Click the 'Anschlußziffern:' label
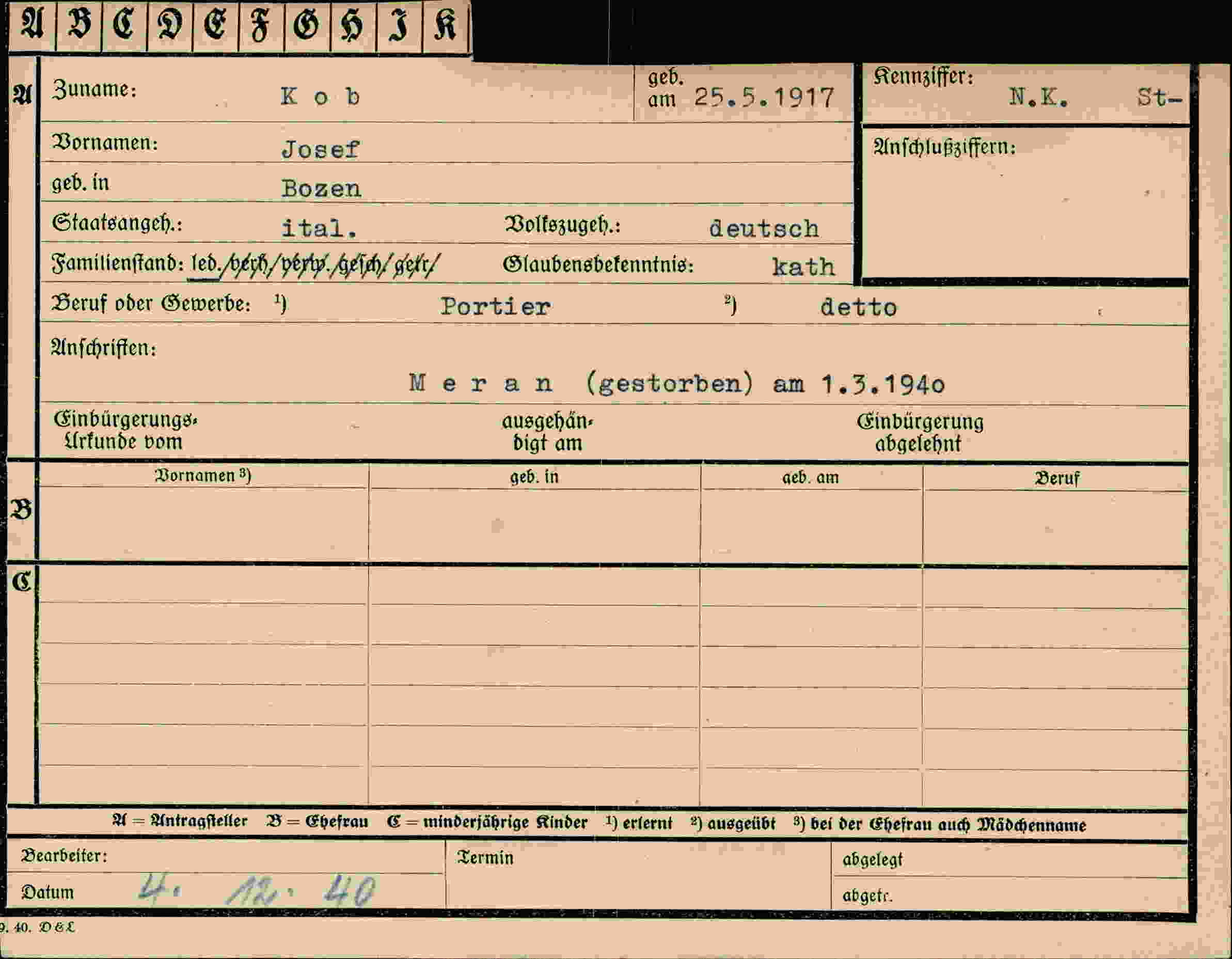Screen dimensions: 1232x959 point(944,147)
